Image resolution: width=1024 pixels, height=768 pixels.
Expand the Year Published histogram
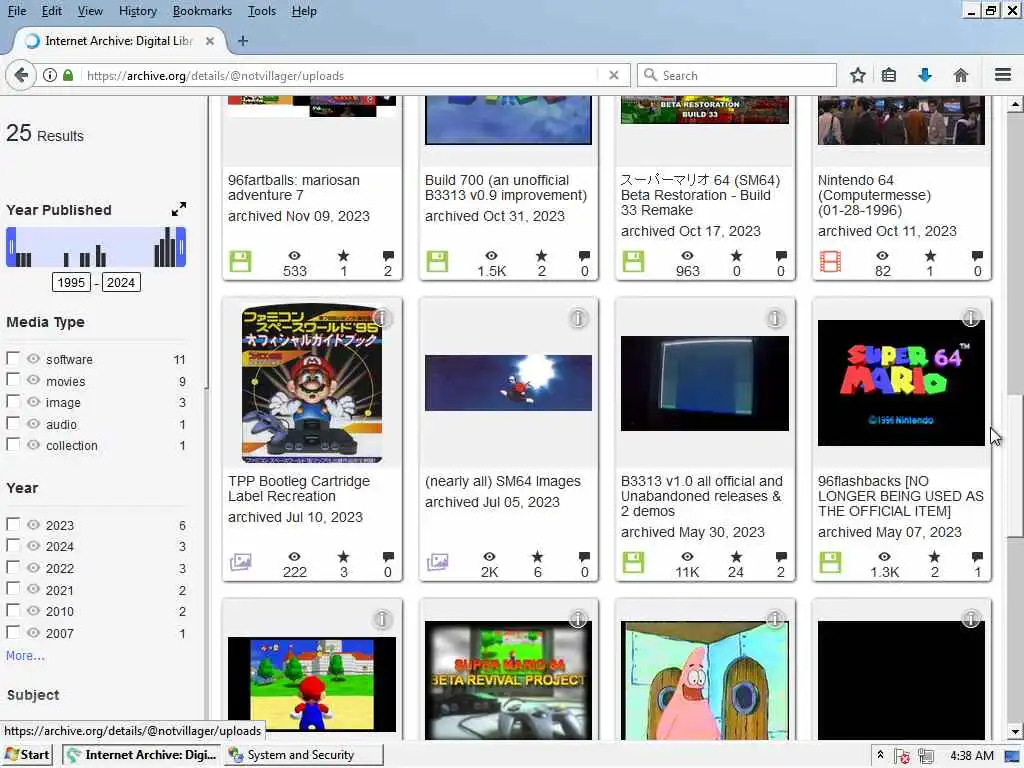[178, 209]
